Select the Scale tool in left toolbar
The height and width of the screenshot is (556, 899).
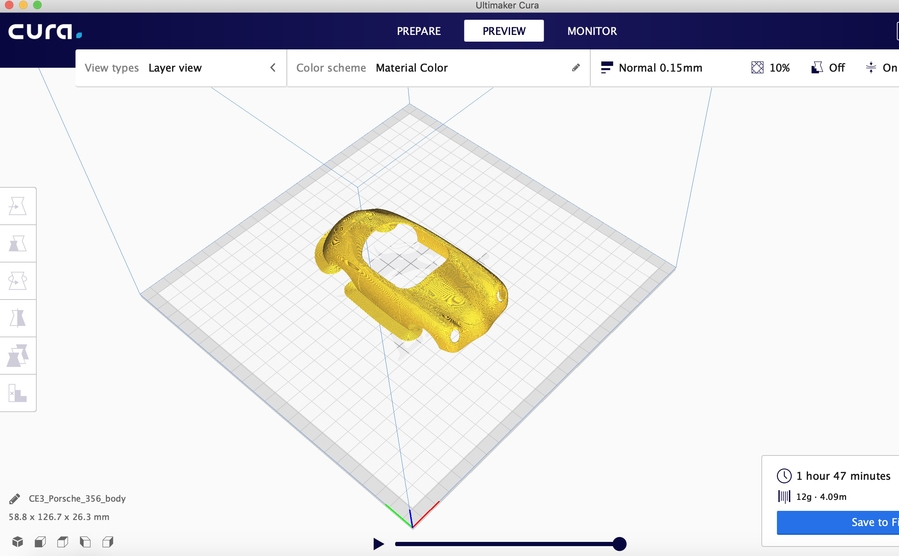18,244
